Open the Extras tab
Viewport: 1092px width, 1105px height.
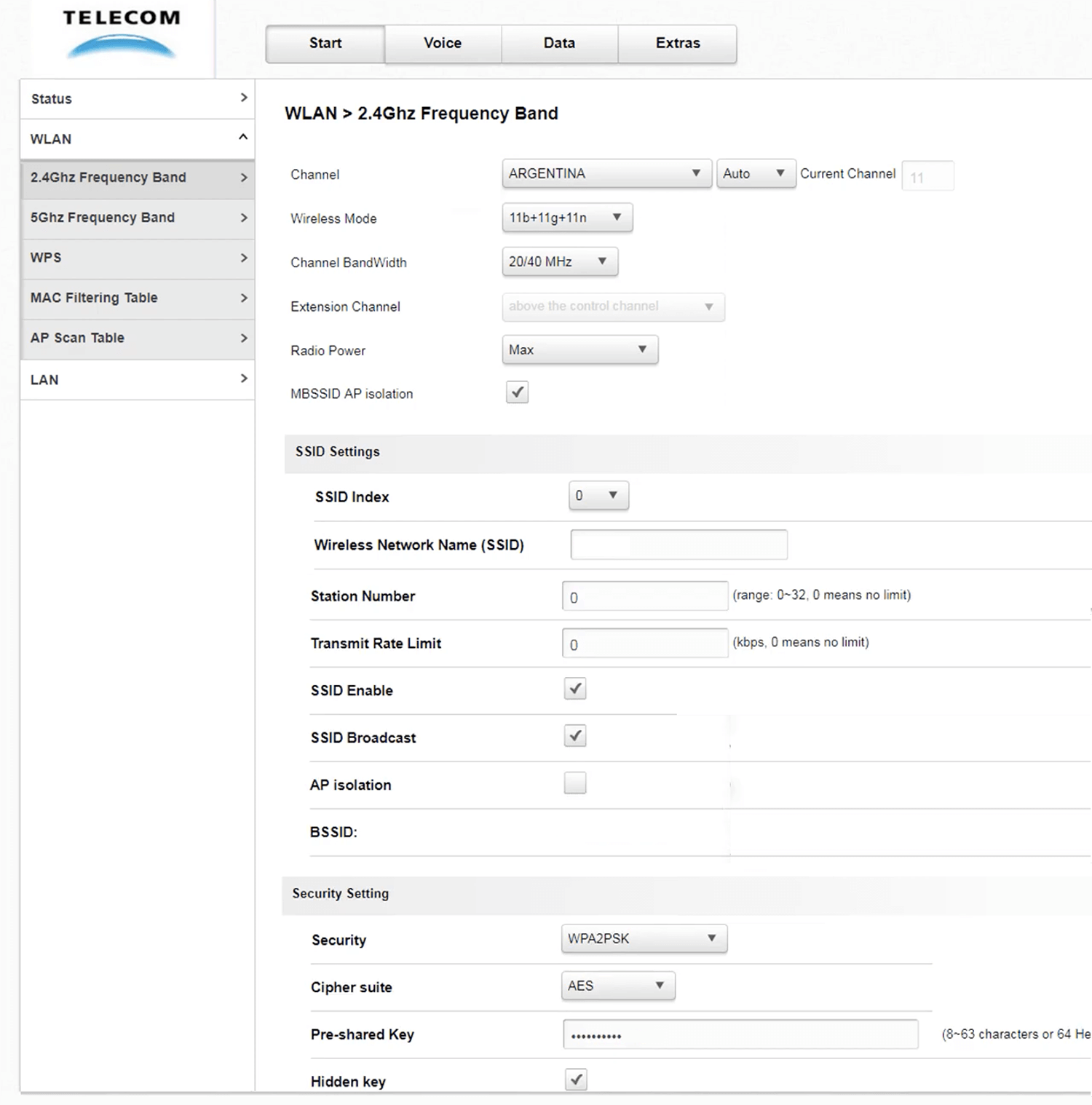point(677,44)
